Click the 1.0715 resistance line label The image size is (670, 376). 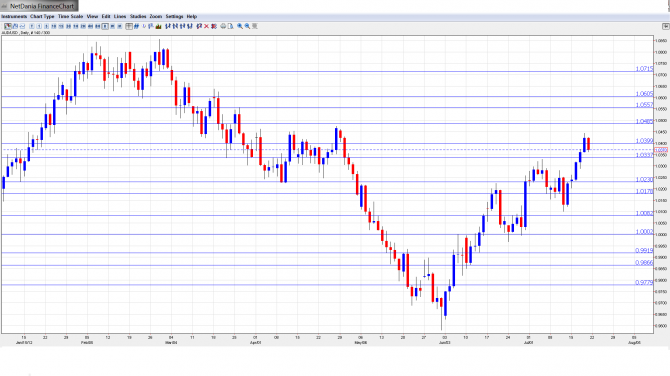pos(644,69)
